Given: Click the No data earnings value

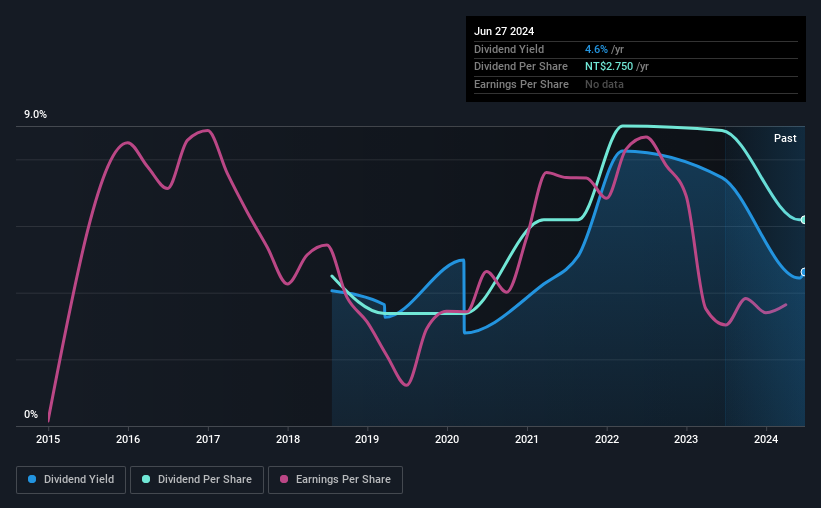Looking at the screenshot, I should point(604,84).
